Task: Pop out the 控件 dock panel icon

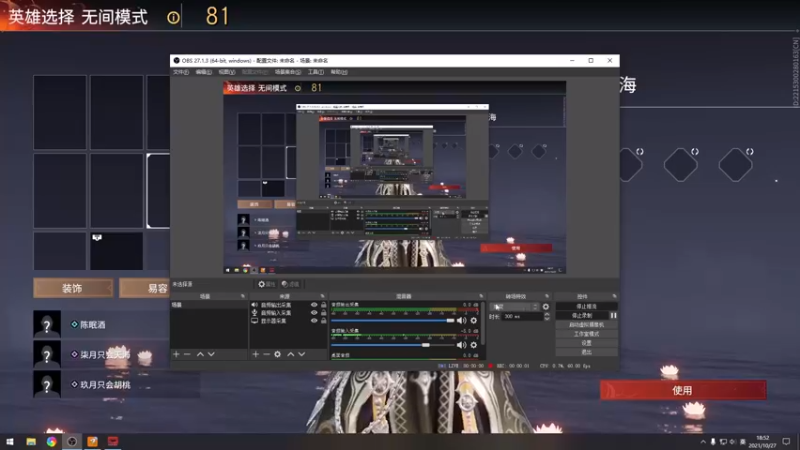Action: tap(614, 296)
